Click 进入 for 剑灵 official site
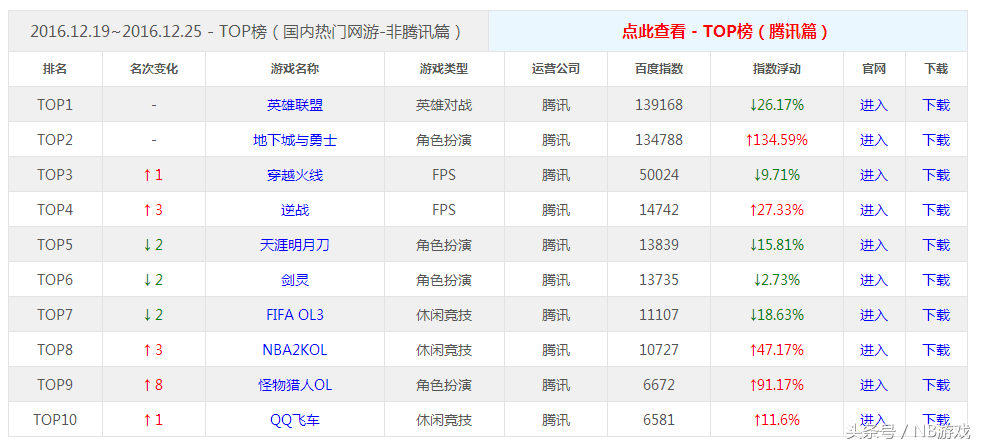This screenshot has height=446, width=981. (874, 280)
